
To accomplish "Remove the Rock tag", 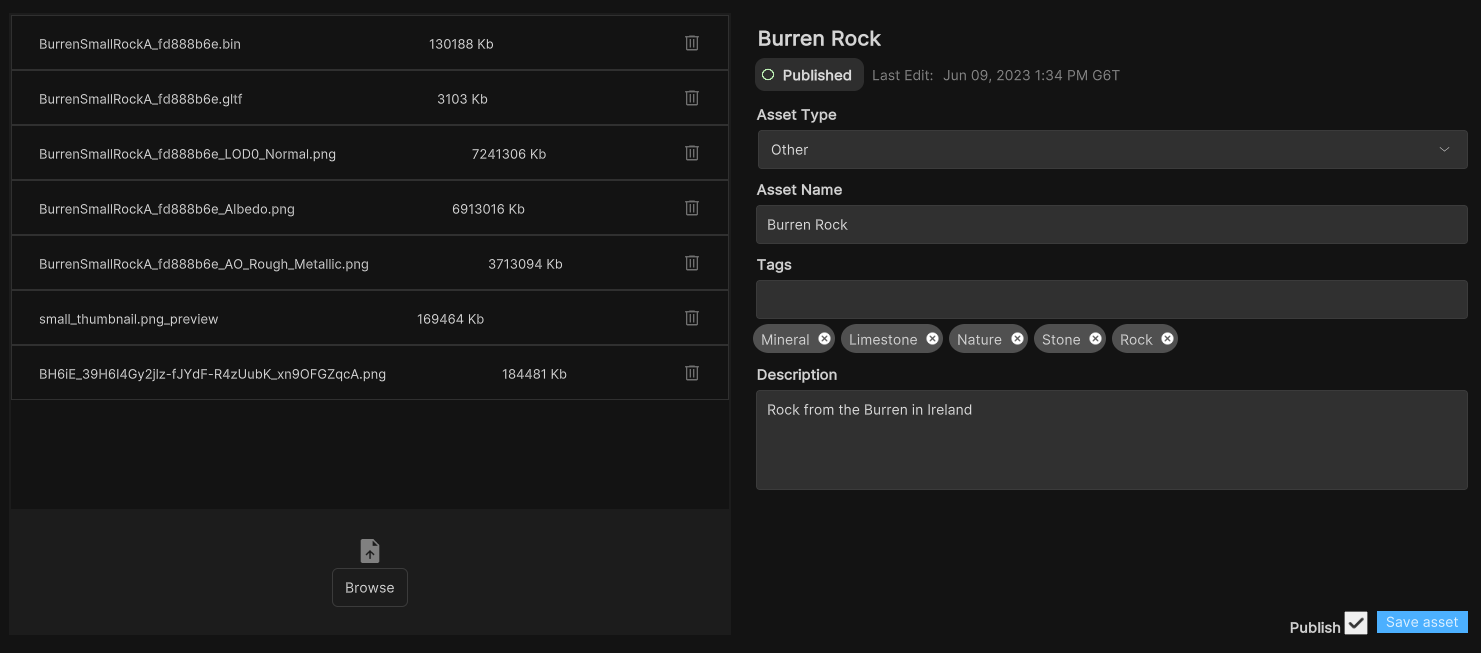I will pyautogui.click(x=1167, y=338).
